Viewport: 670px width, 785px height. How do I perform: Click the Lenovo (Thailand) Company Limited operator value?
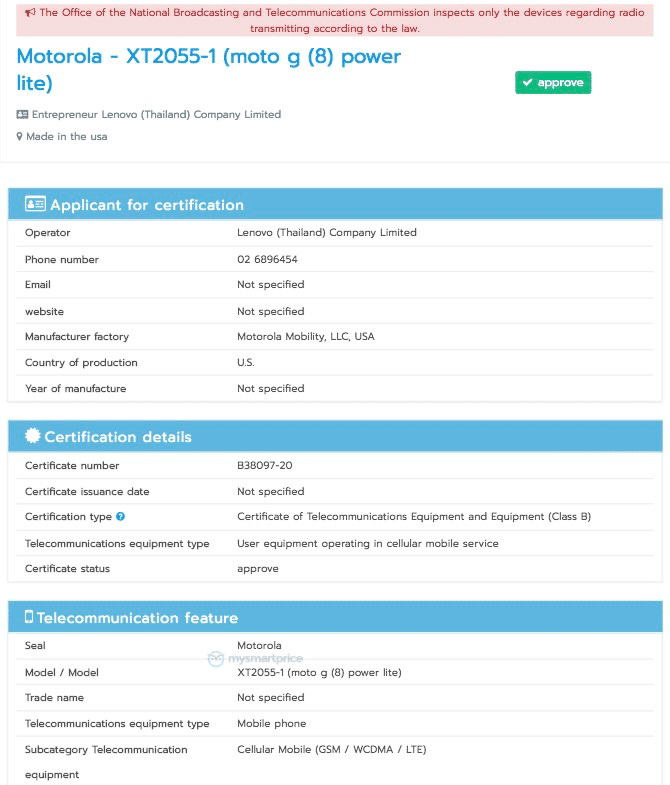click(326, 232)
